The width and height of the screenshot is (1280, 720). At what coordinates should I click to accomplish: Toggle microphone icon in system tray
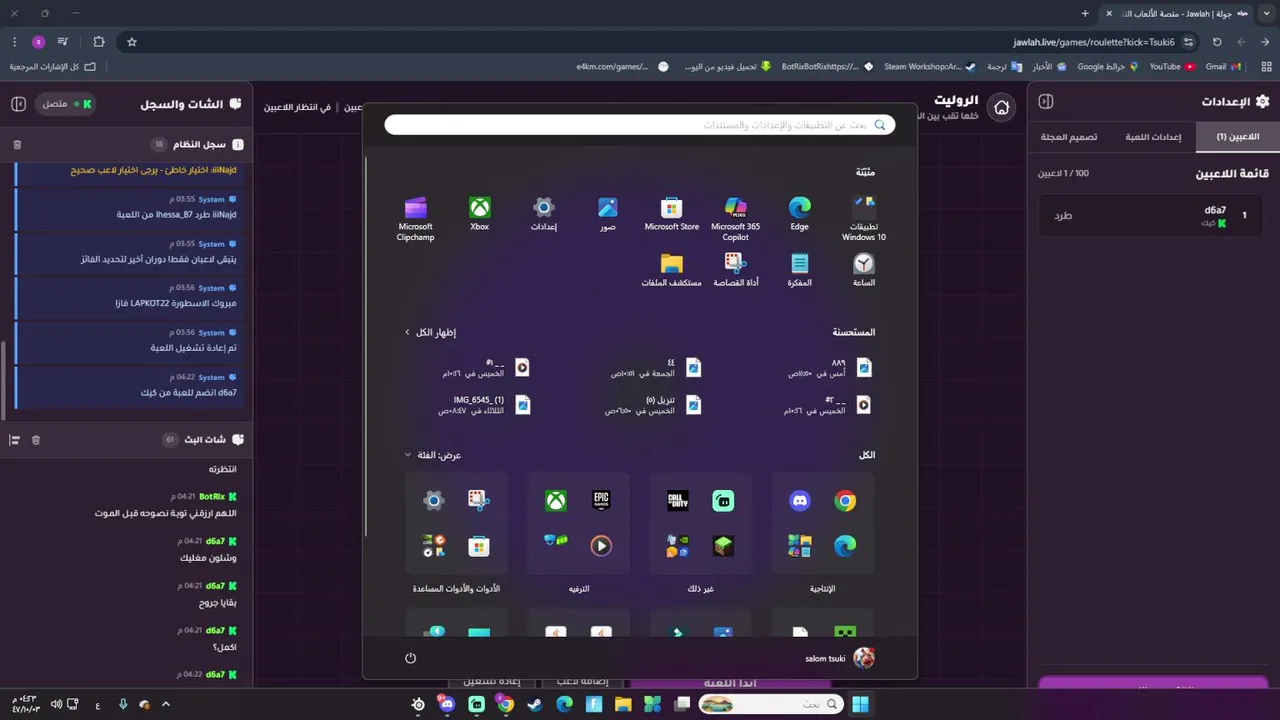[123, 705]
